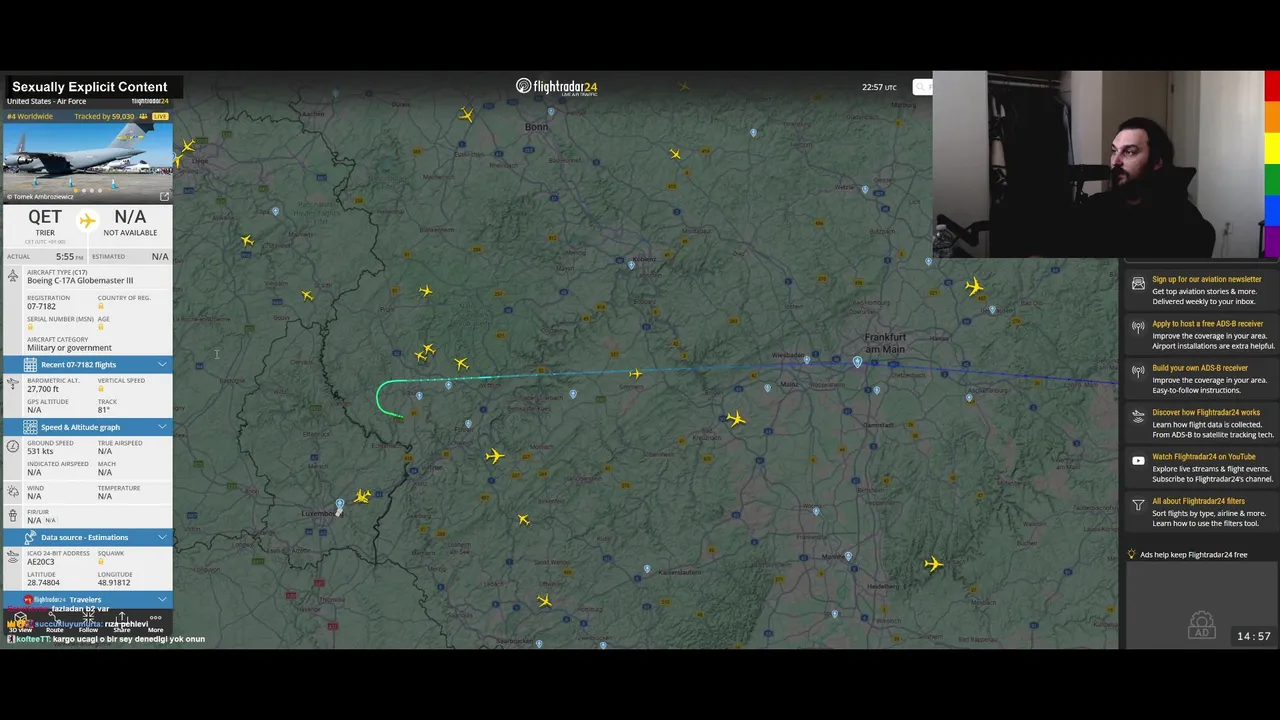Image resolution: width=1280 pixels, height=720 pixels.
Task: Click the speed graph grid icon
Action: tap(30, 427)
